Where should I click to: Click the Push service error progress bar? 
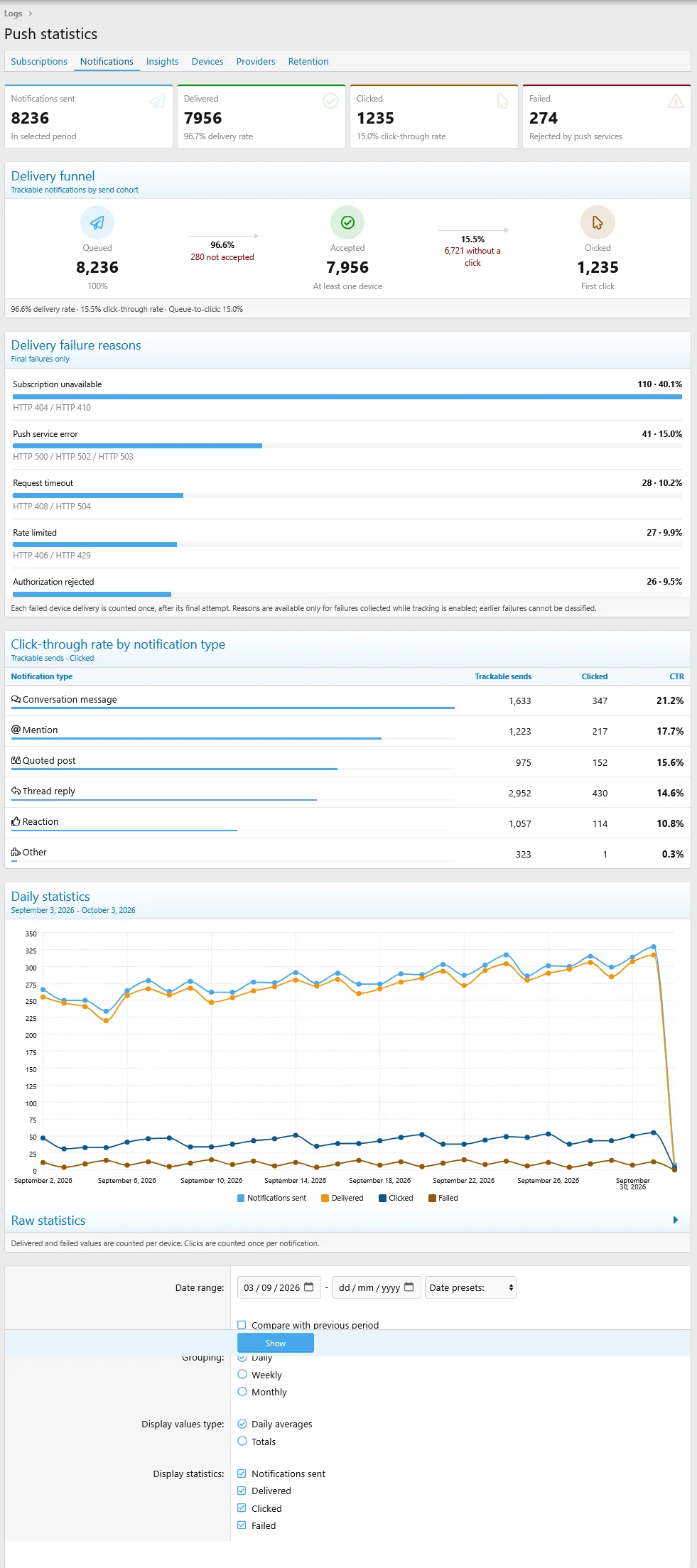pos(347,446)
